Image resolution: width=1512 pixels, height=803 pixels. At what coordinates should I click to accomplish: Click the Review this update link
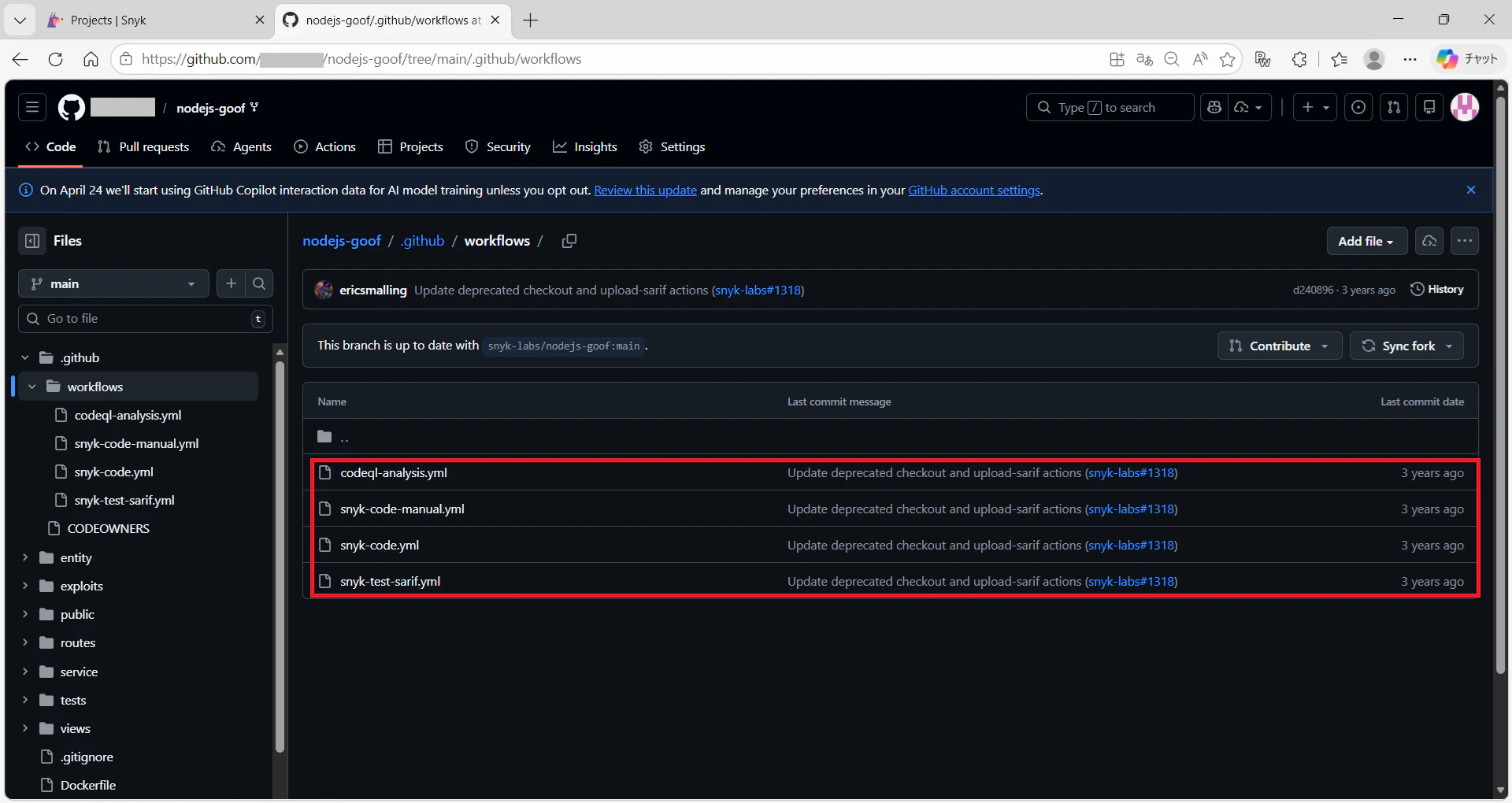pyautogui.click(x=645, y=190)
